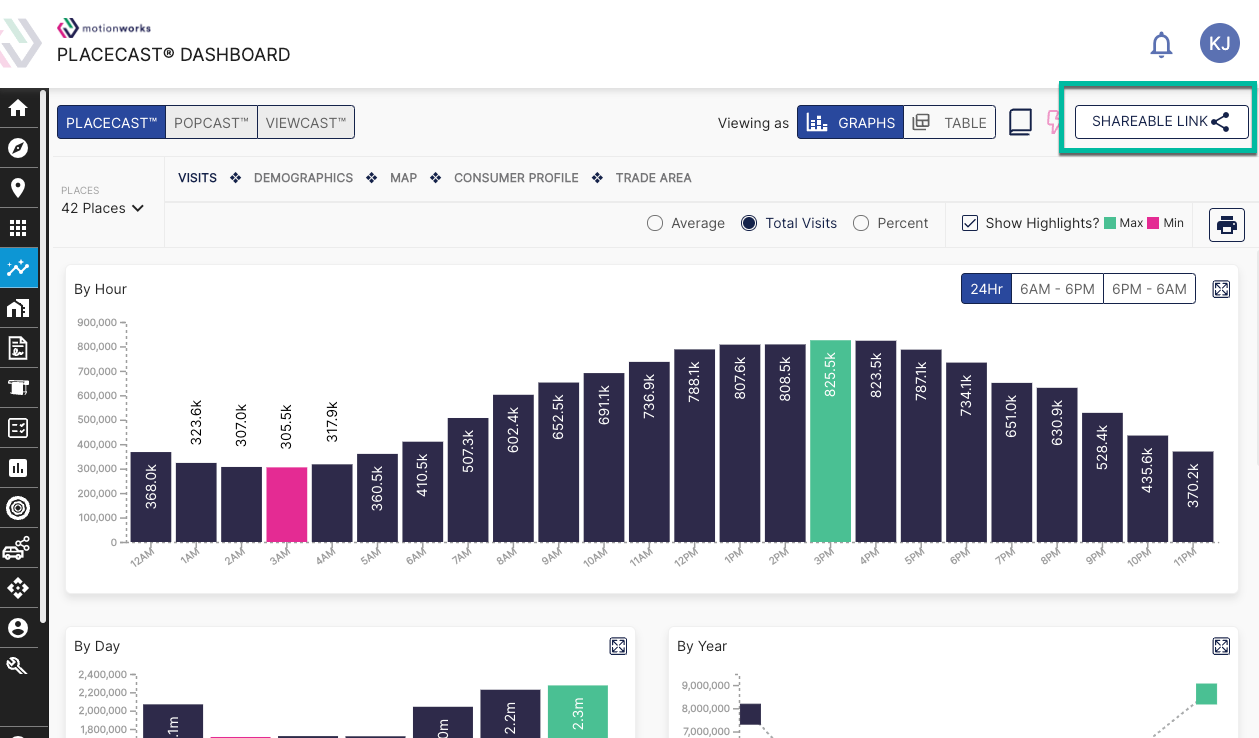Select the Total Visits radio button
Viewport: 1259px width, 738px height.
(x=749, y=223)
